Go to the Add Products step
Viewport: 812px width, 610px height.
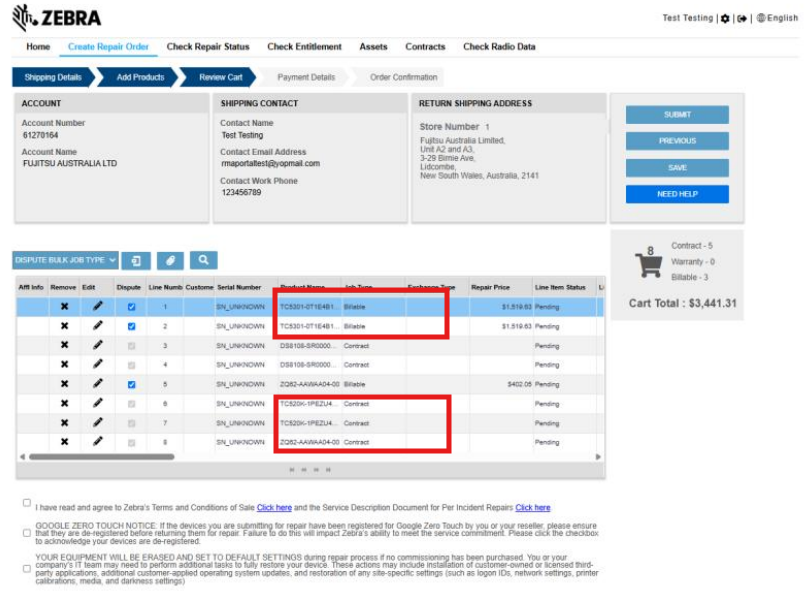(x=140, y=77)
